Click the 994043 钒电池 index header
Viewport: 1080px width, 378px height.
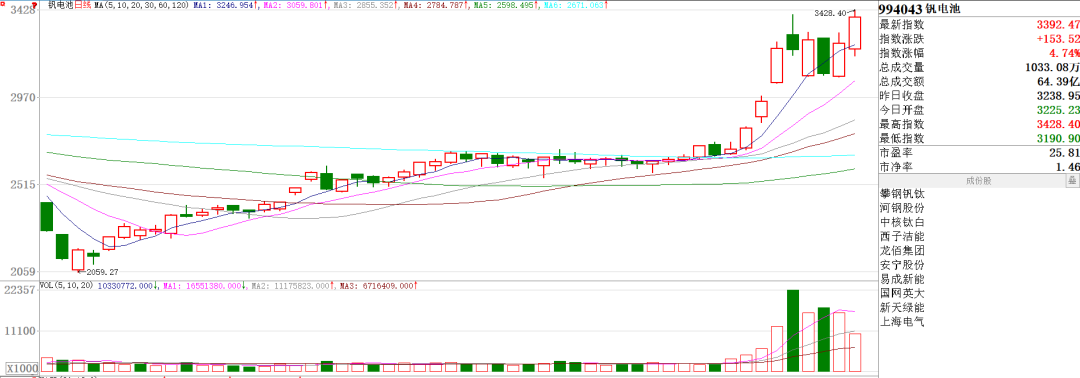pos(920,9)
